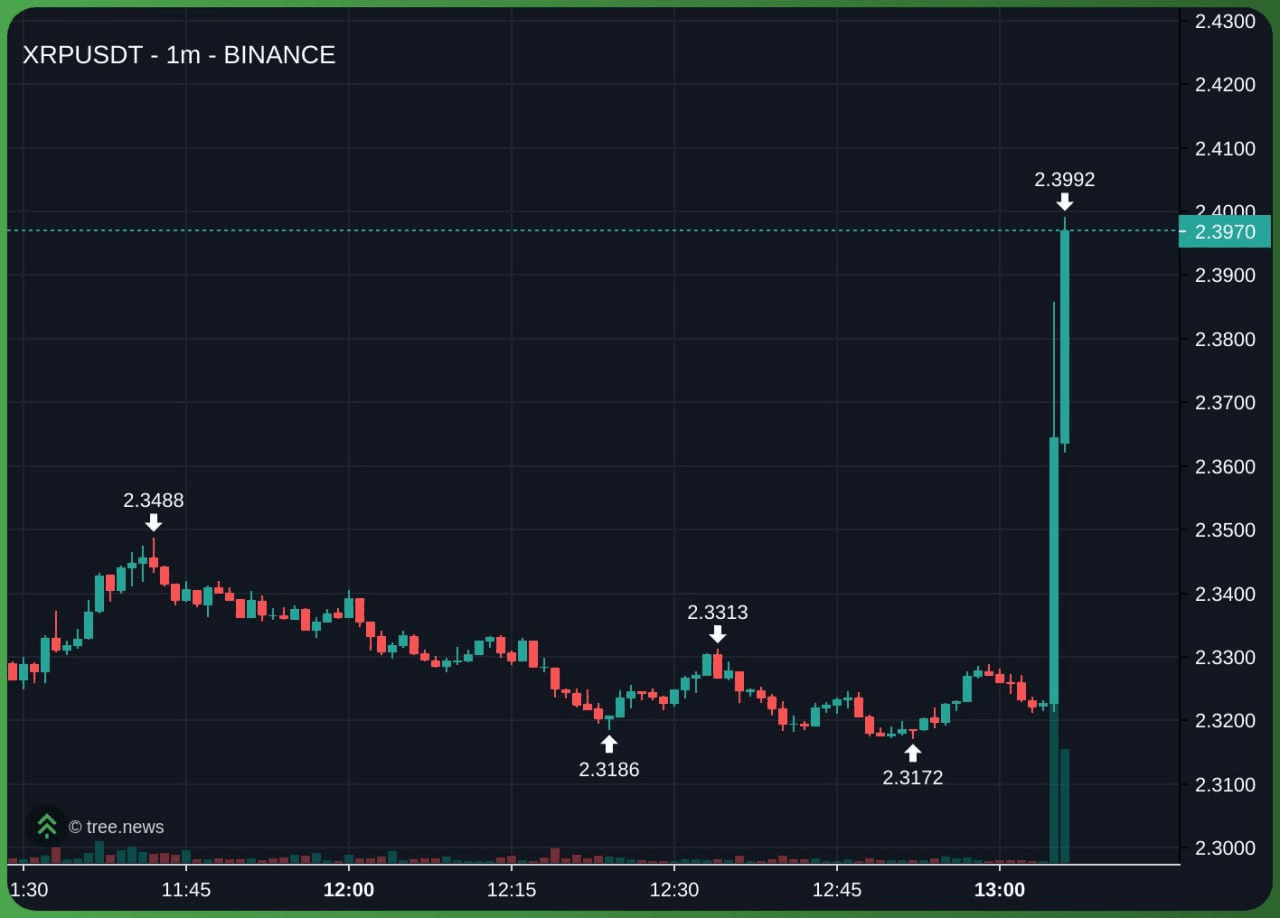Image resolution: width=1280 pixels, height=918 pixels.
Task: Click the 2.3313 swing high label
Action: pos(717,612)
